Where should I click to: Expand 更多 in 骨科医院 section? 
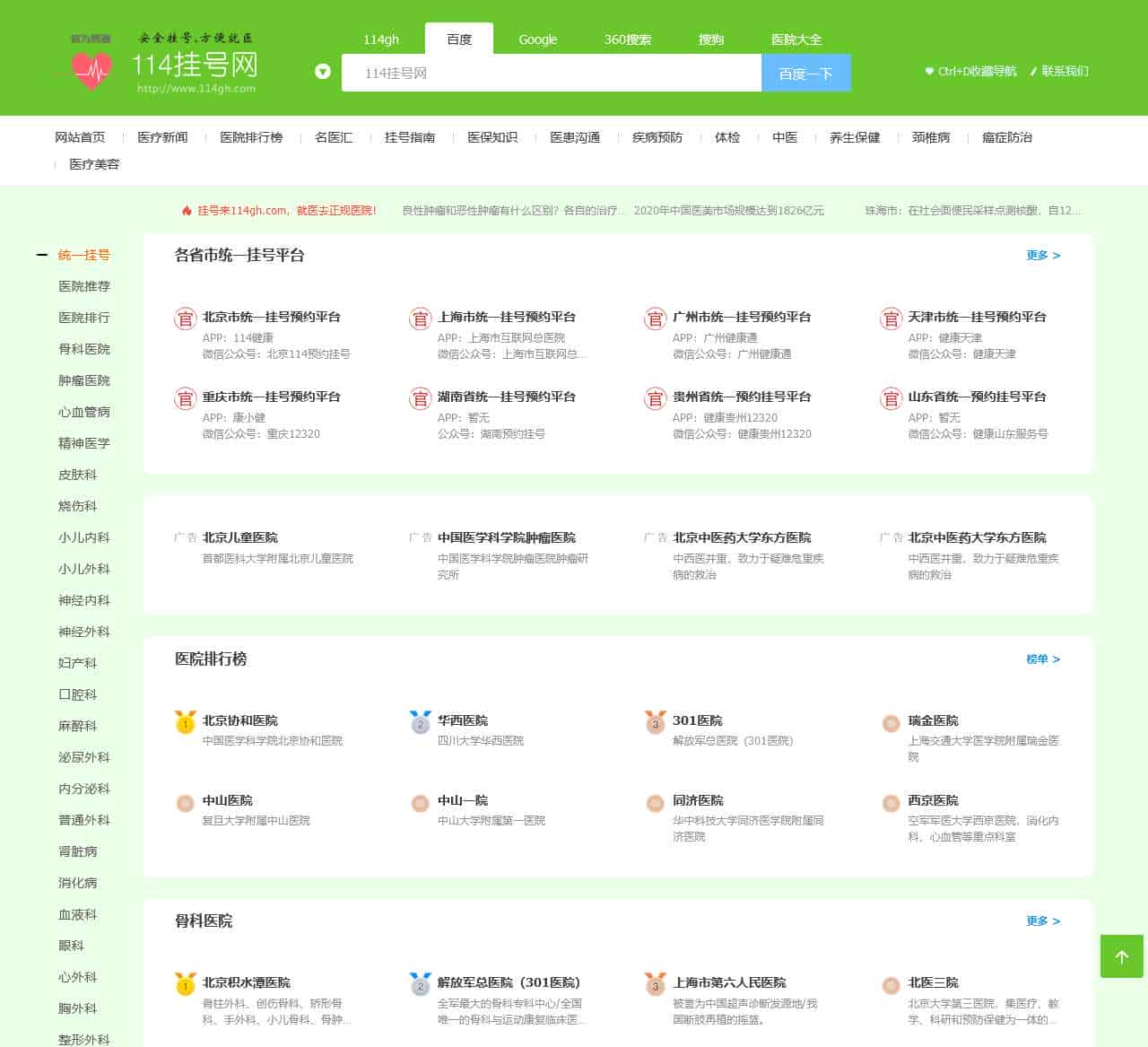coord(1043,921)
